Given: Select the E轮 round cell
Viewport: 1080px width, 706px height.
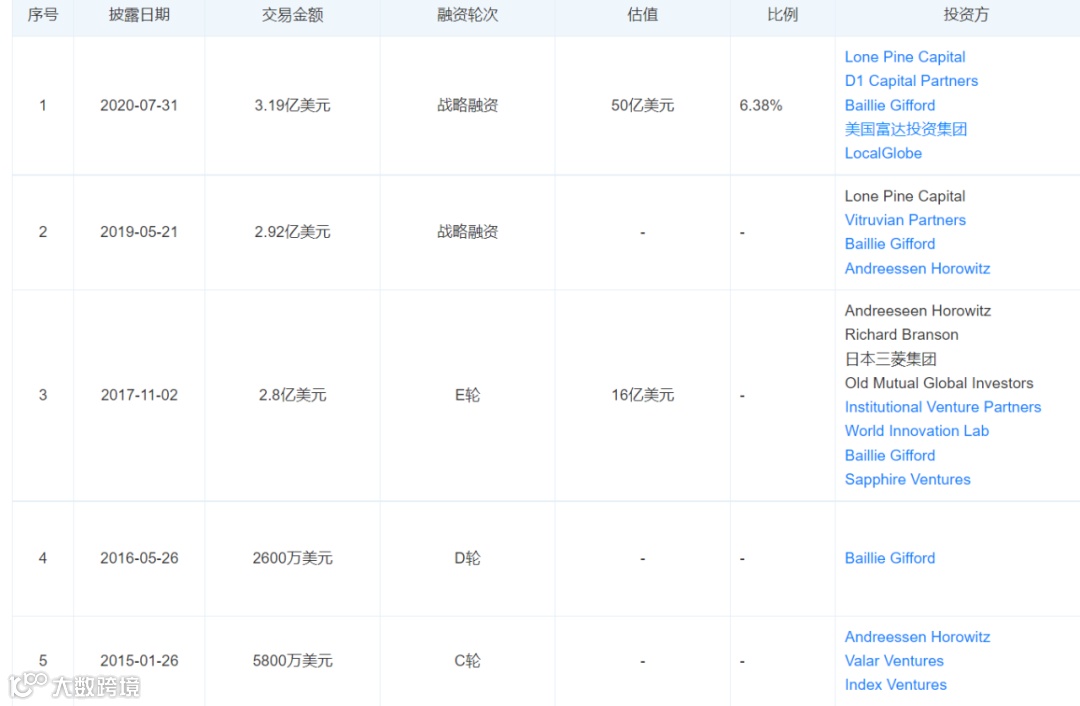Looking at the screenshot, I should (468, 395).
